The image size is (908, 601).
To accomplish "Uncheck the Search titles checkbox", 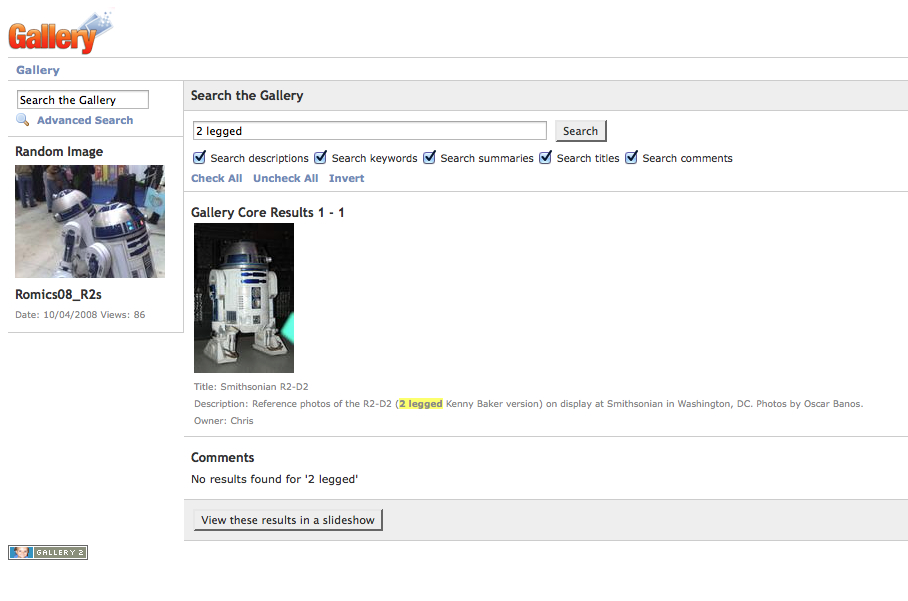I will point(545,157).
